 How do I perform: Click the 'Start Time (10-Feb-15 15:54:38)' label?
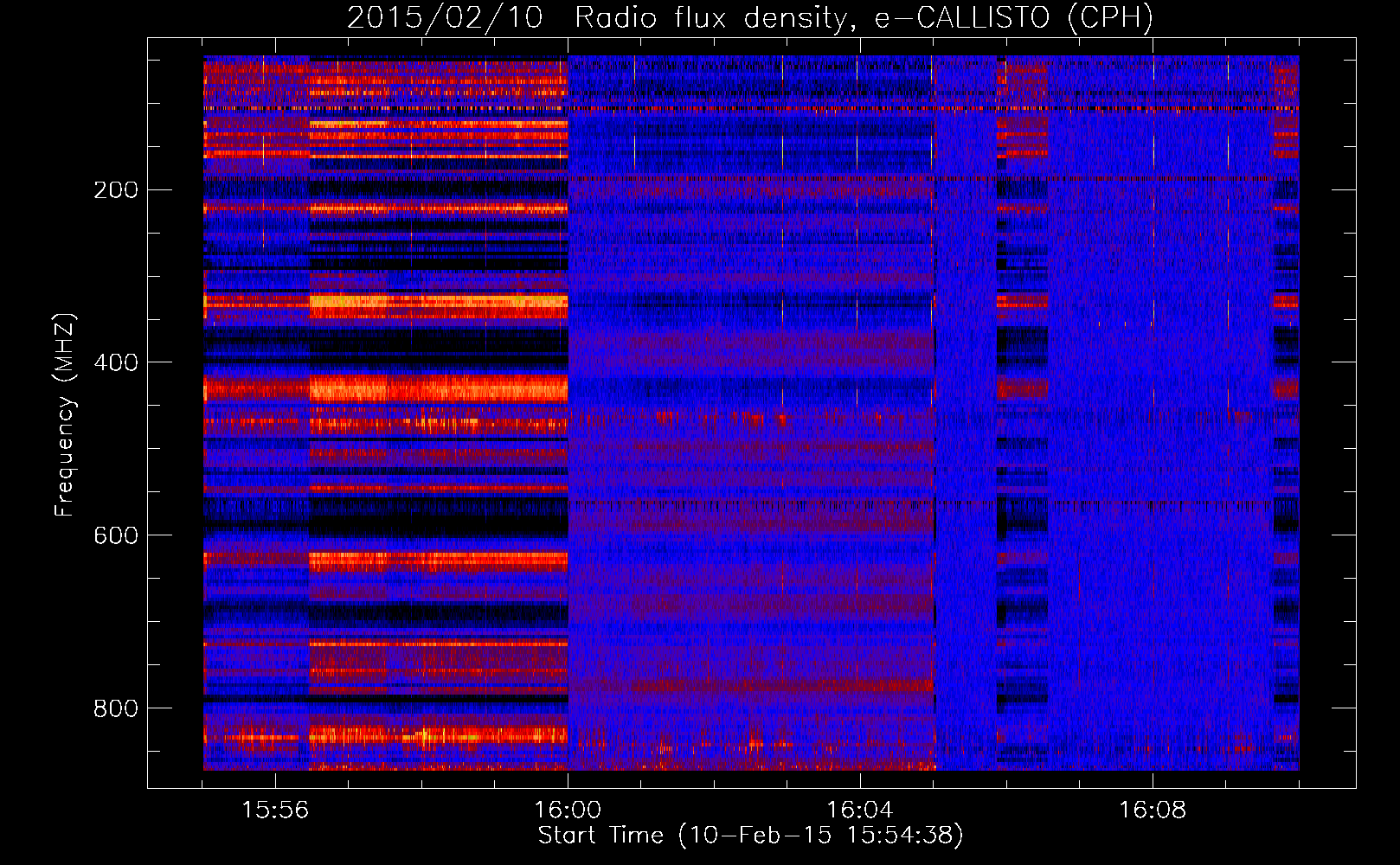point(750,836)
